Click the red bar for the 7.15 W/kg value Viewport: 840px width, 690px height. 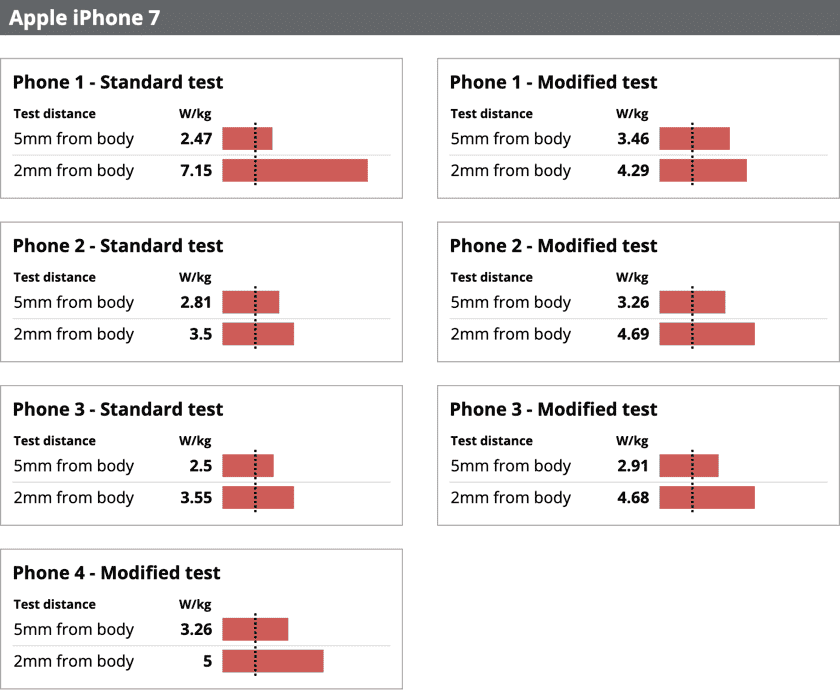click(x=295, y=171)
